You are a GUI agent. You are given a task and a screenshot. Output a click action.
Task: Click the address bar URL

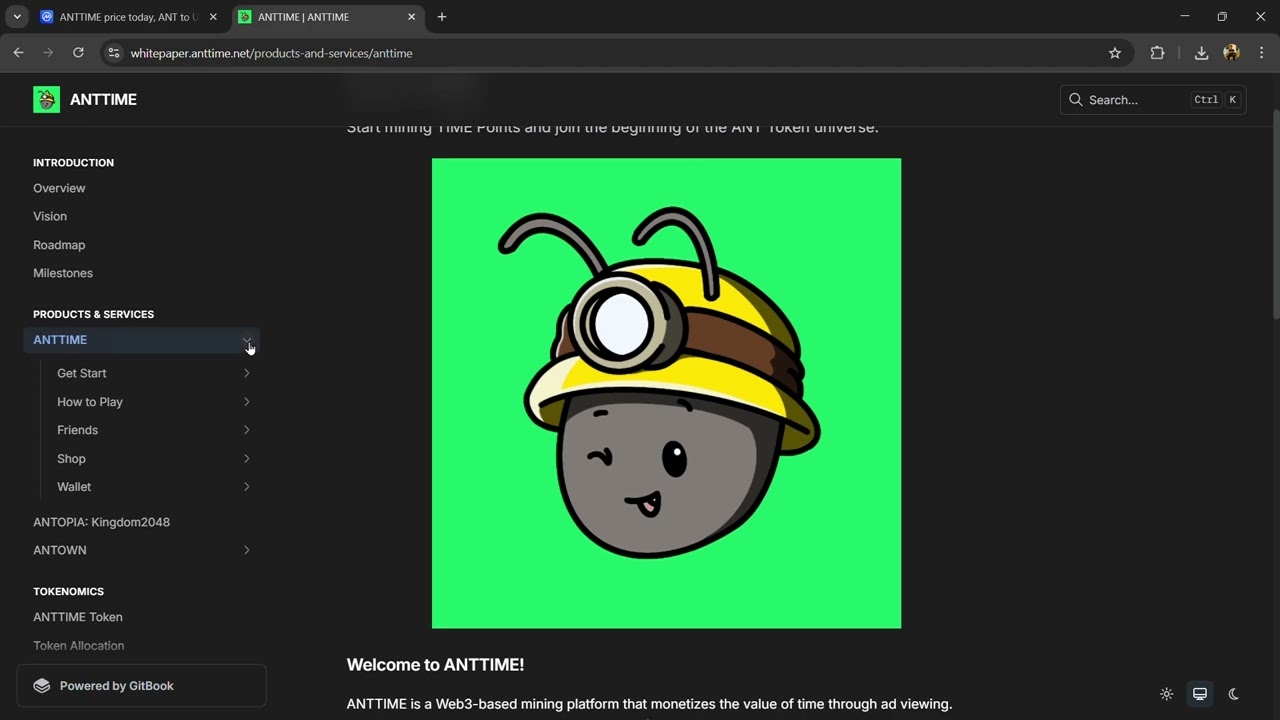271,53
